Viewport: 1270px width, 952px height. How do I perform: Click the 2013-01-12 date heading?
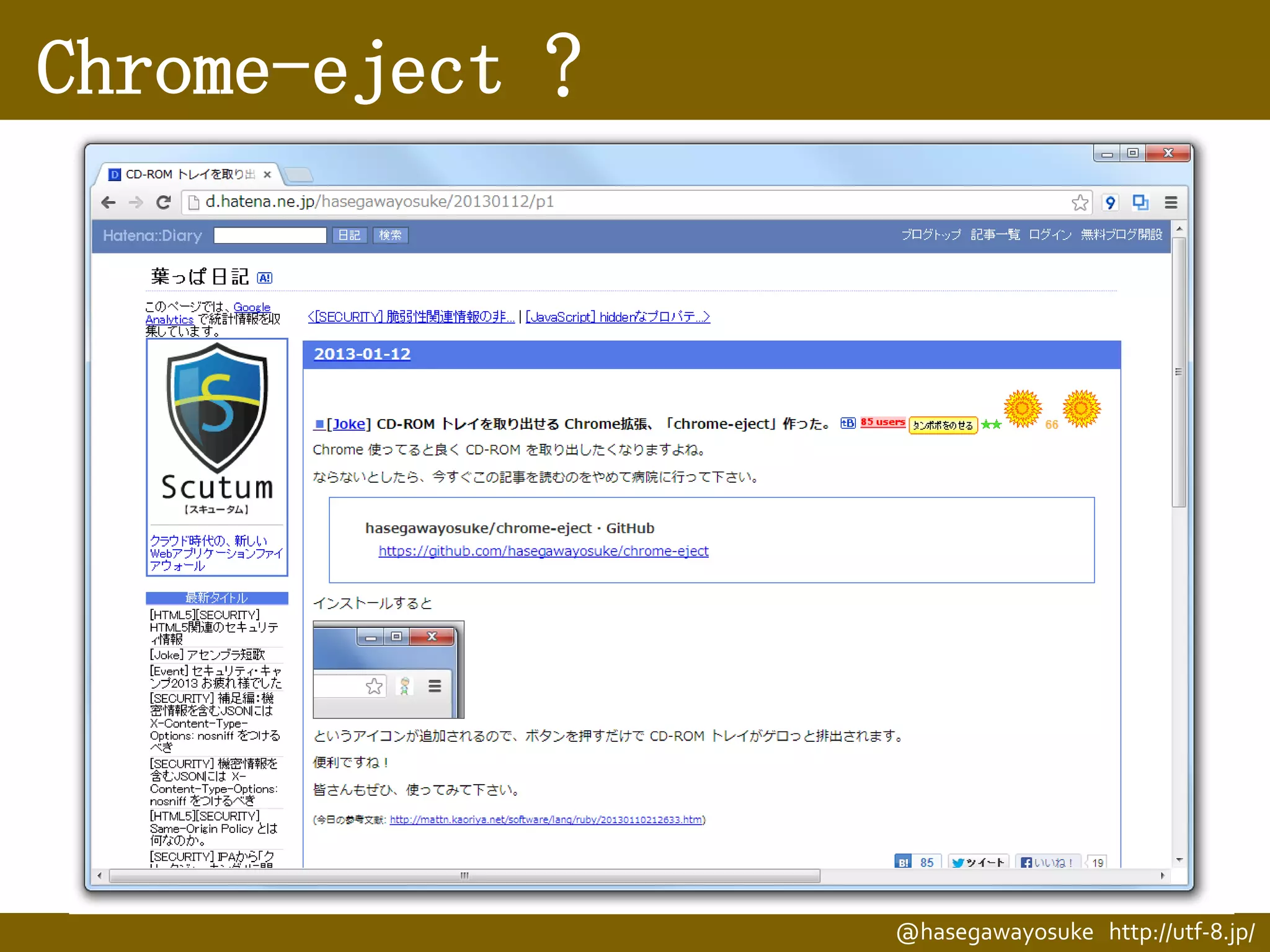coord(362,354)
